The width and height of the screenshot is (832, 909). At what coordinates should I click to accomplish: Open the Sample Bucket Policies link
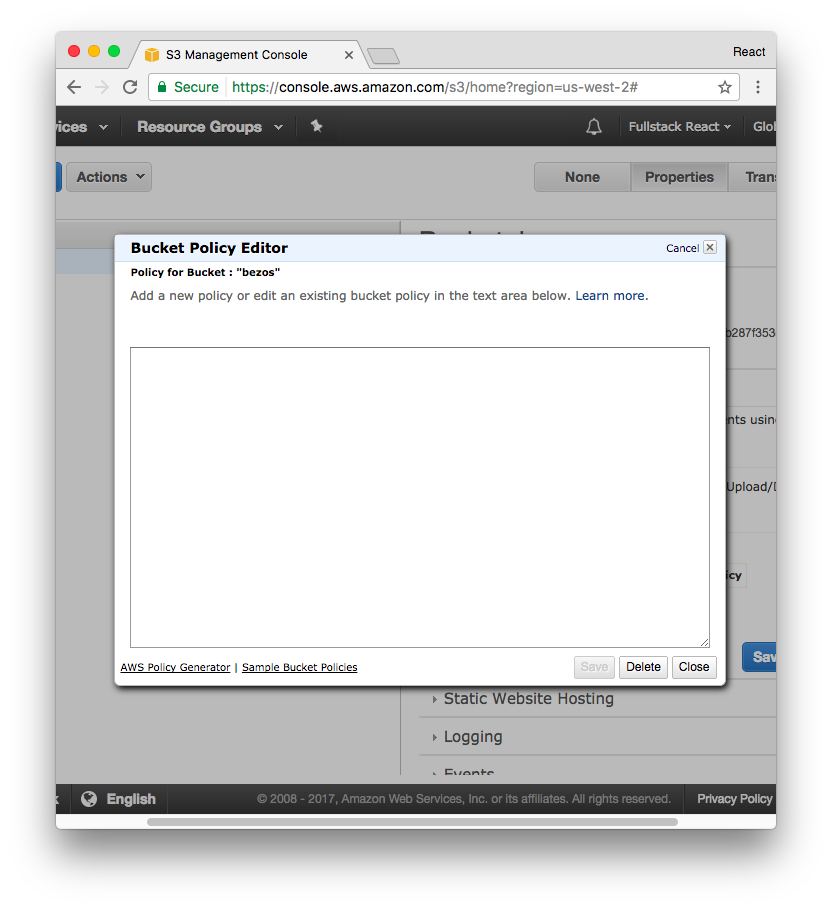[300, 667]
